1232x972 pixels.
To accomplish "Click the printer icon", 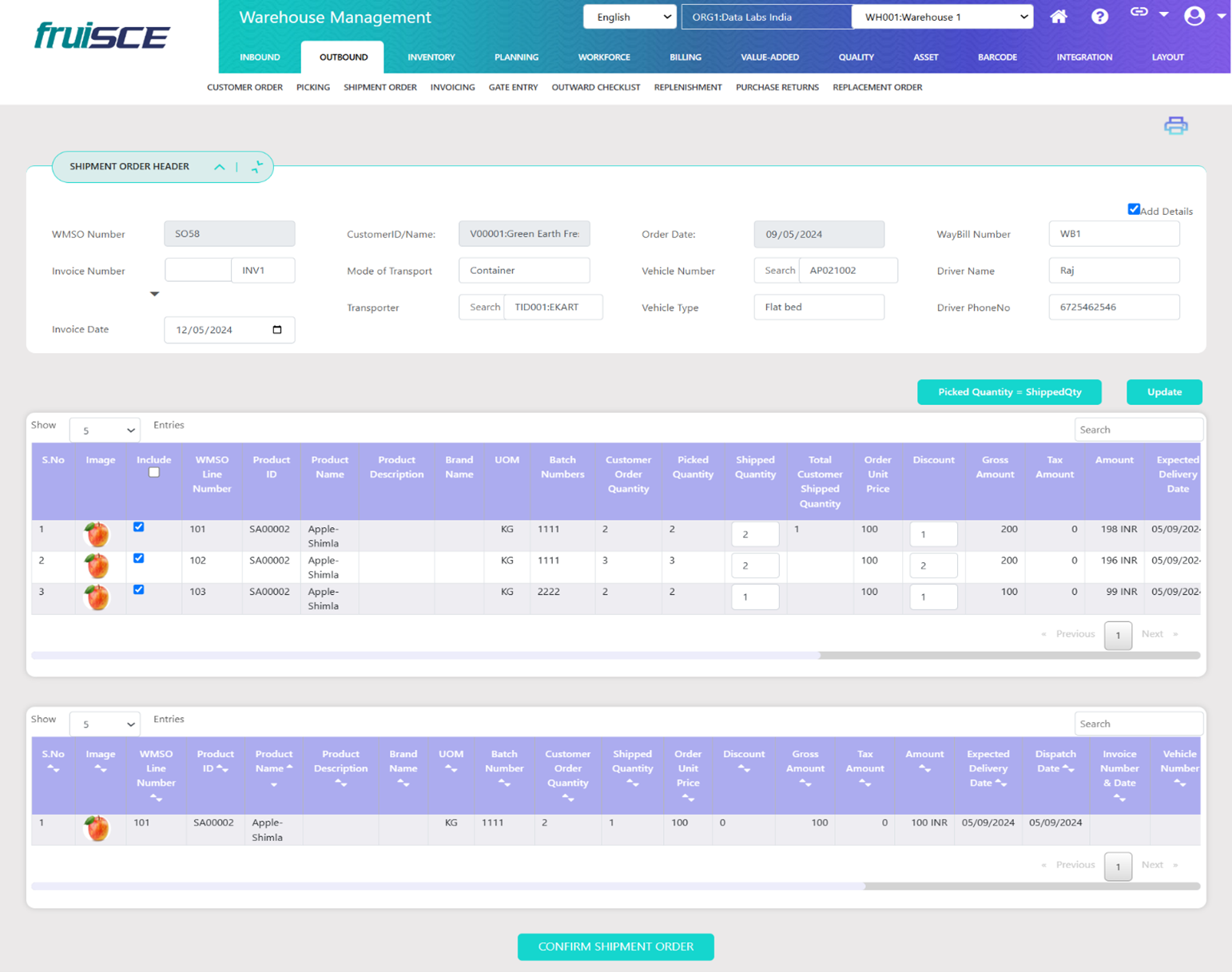I will tap(1175, 125).
